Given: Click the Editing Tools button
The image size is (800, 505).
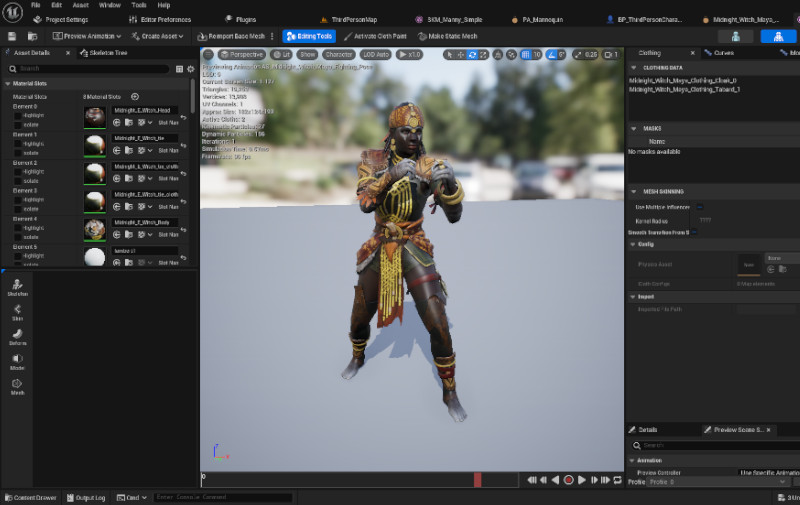Looking at the screenshot, I should pyautogui.click(x=309, y=36).
